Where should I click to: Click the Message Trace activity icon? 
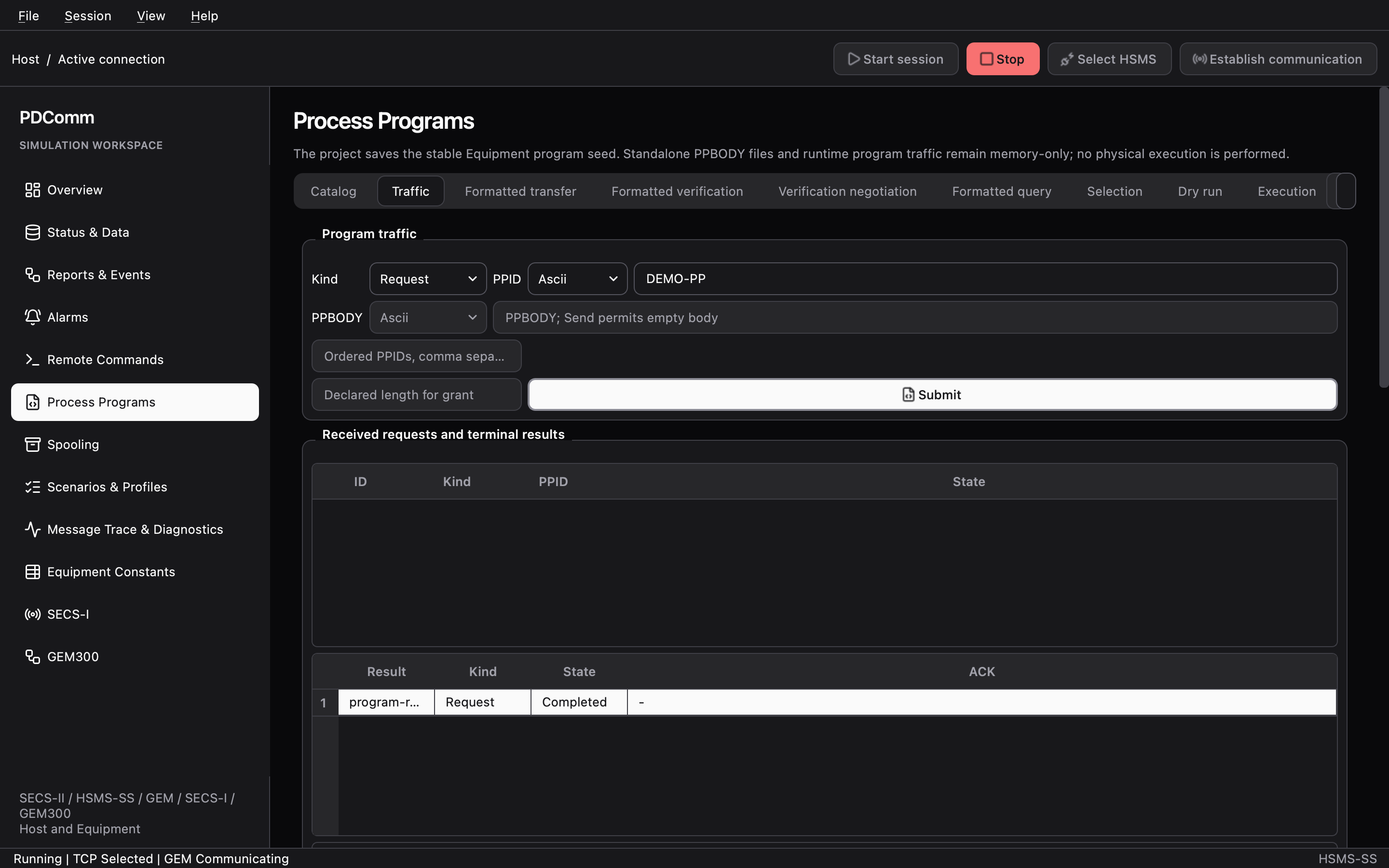(33, 529)
